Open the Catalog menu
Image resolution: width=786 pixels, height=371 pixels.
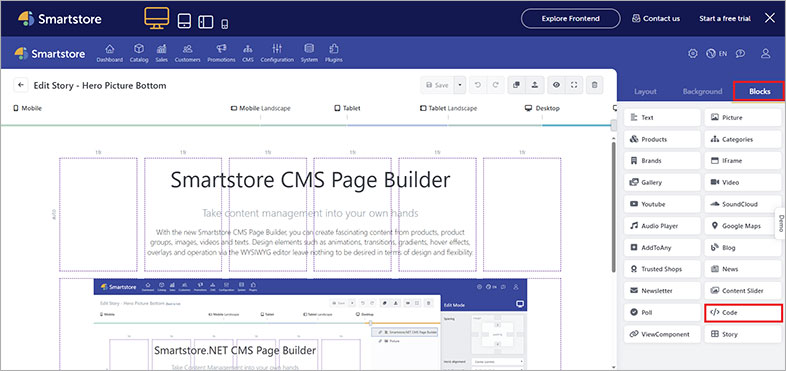pyautogui.click(x=139, y=53)
